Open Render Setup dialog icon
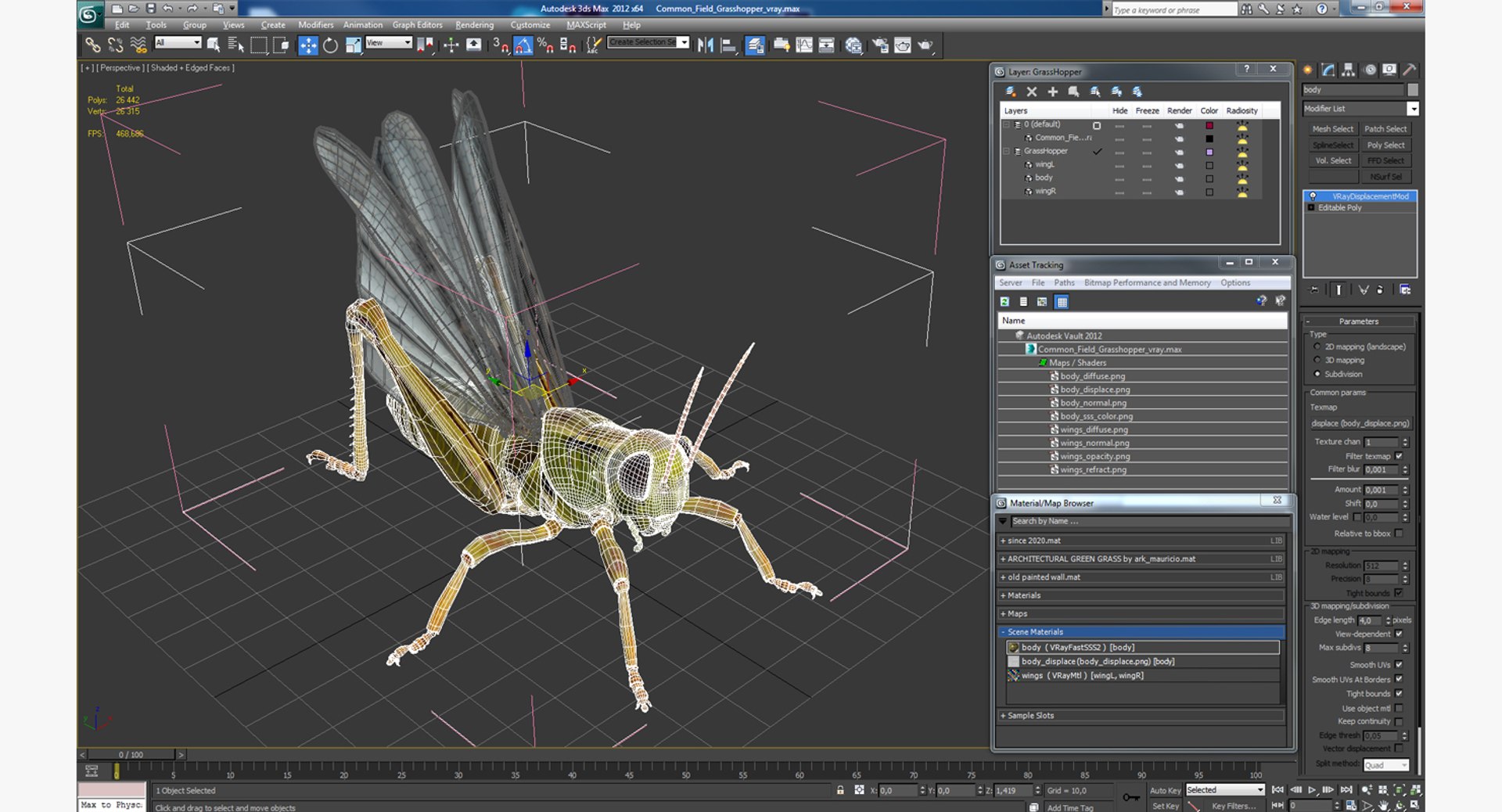 pyautogui.click(x=880, y=45)
